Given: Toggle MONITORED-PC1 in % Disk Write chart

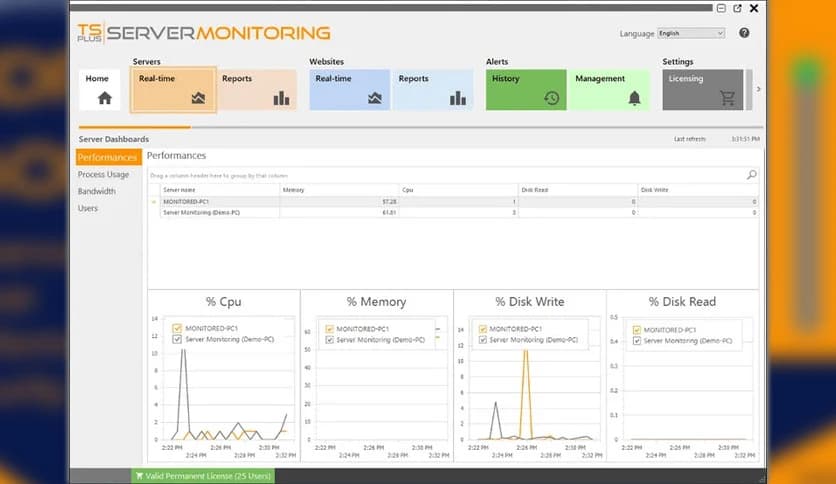Looking at the screenshot, I should point(483,329).
